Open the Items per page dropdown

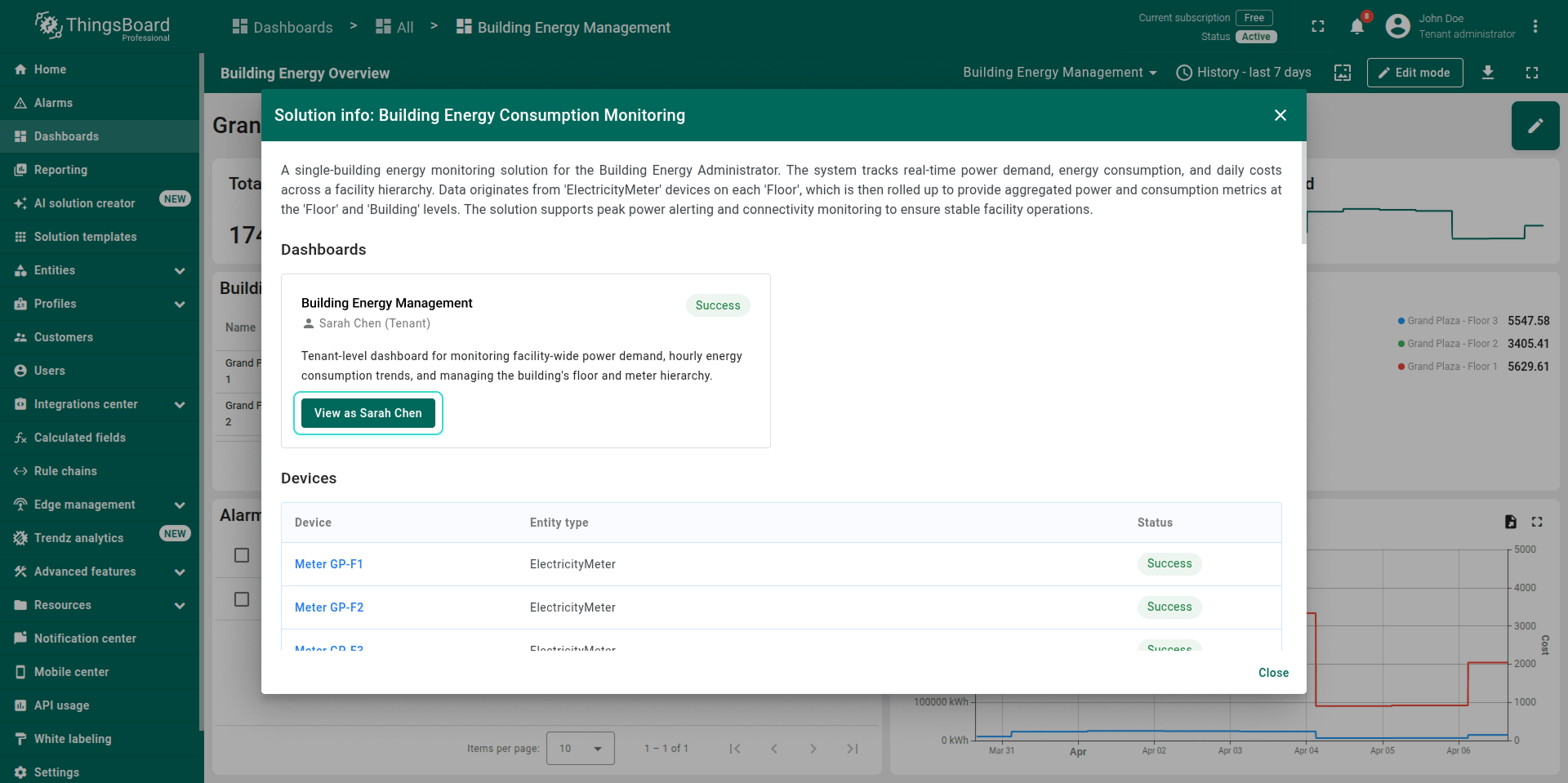[580, 749]
